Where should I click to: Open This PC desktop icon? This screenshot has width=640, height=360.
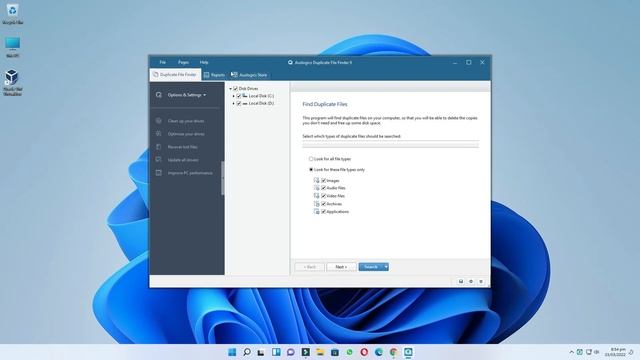(x=12, y=47)
